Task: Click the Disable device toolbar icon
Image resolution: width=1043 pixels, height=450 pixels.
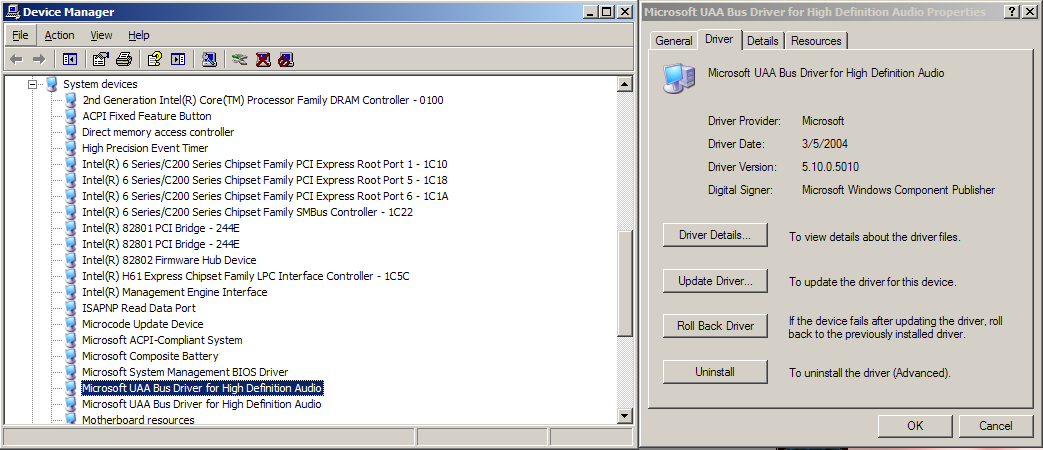Action: 286,60
